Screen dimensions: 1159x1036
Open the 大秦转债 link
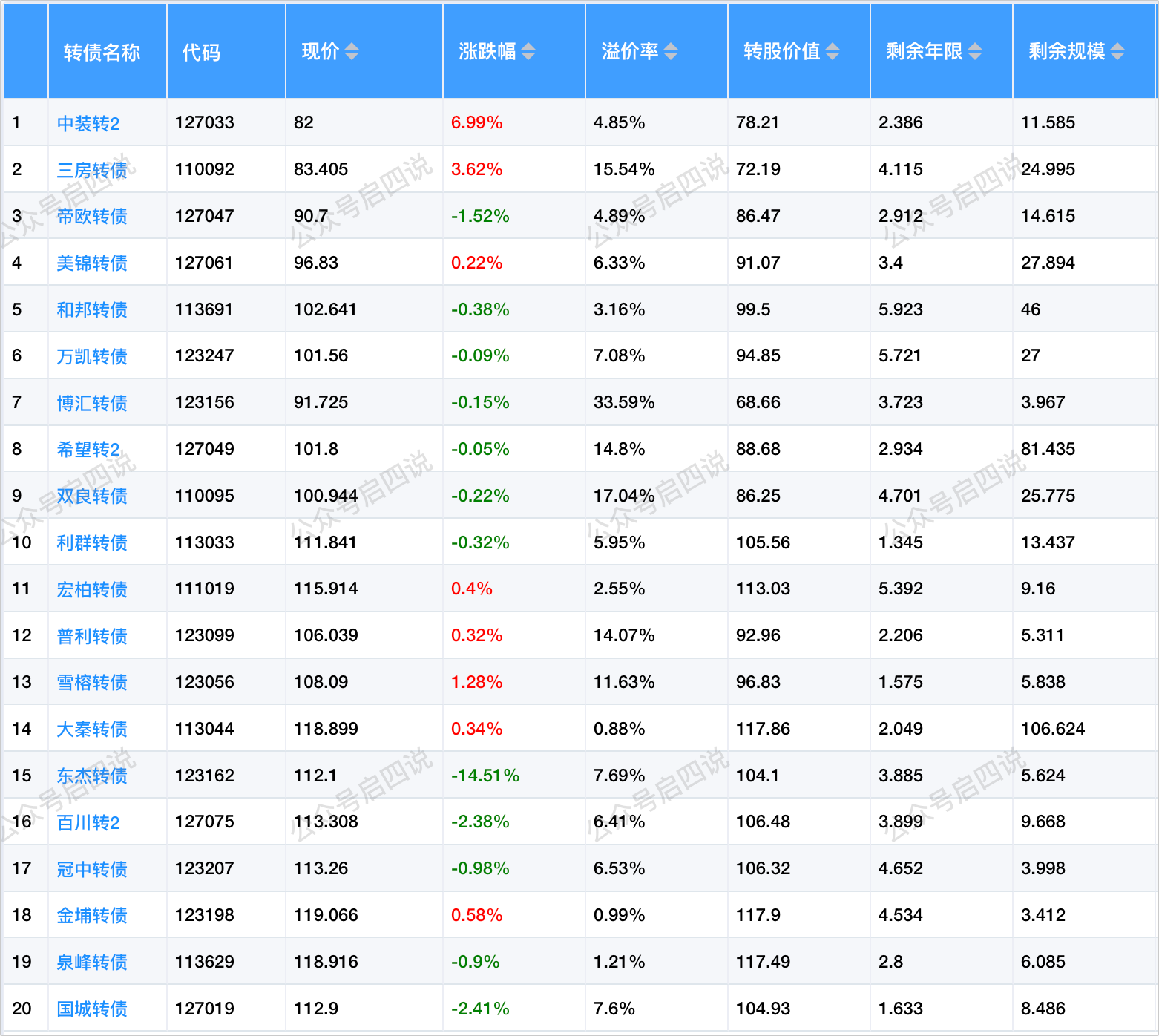click(92, 729)
